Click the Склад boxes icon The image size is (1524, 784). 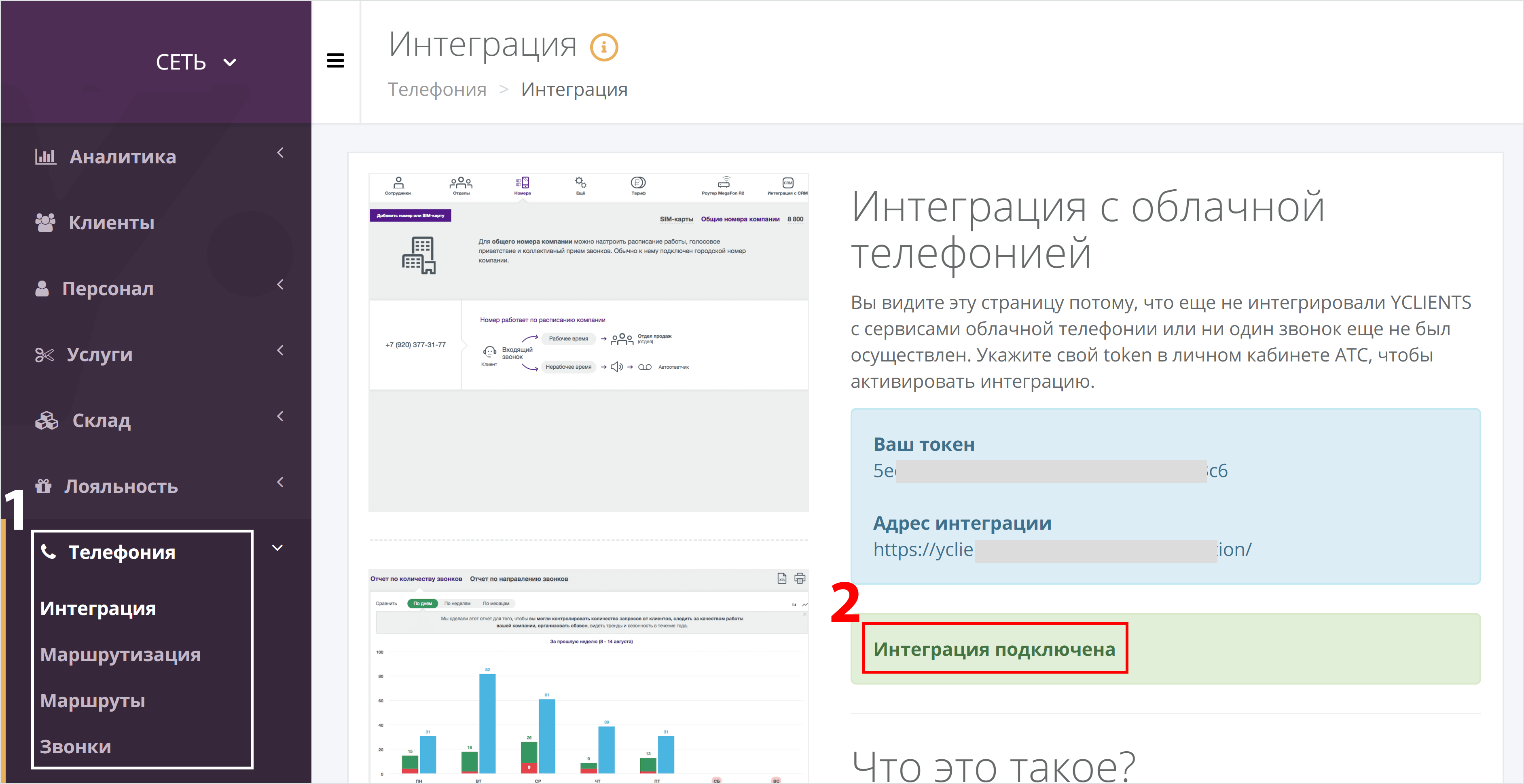click(47, 421)
